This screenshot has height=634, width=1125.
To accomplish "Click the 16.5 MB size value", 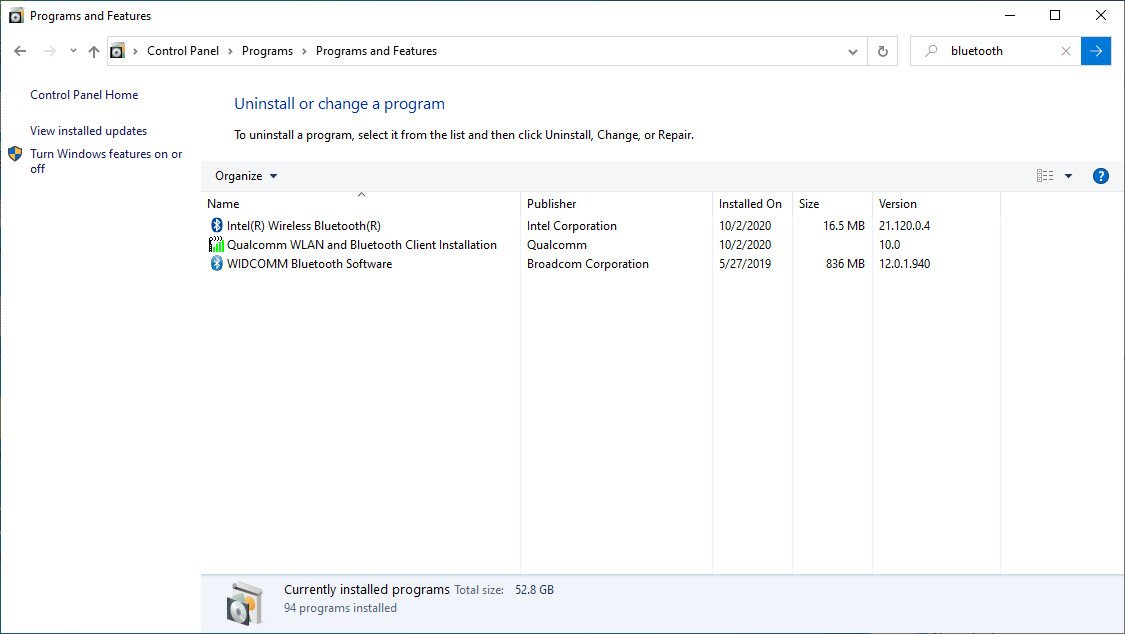I will pyautogui.click(x=844, y=226).
